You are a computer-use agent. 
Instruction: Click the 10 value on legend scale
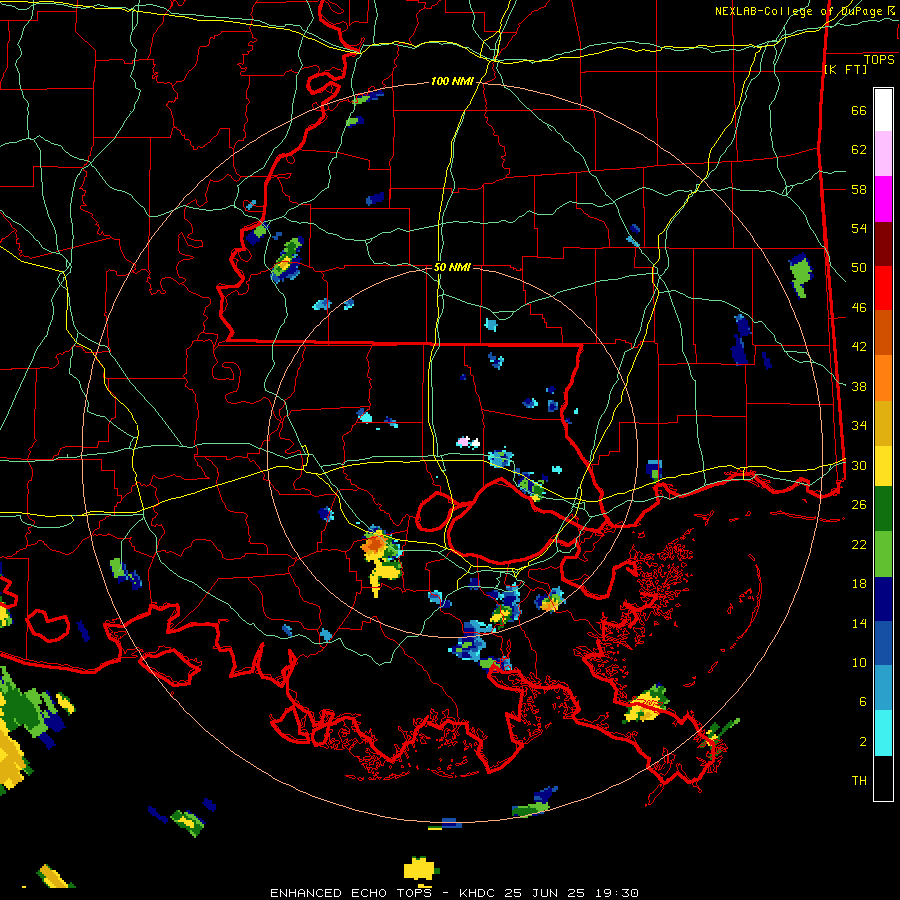(859, 663)
